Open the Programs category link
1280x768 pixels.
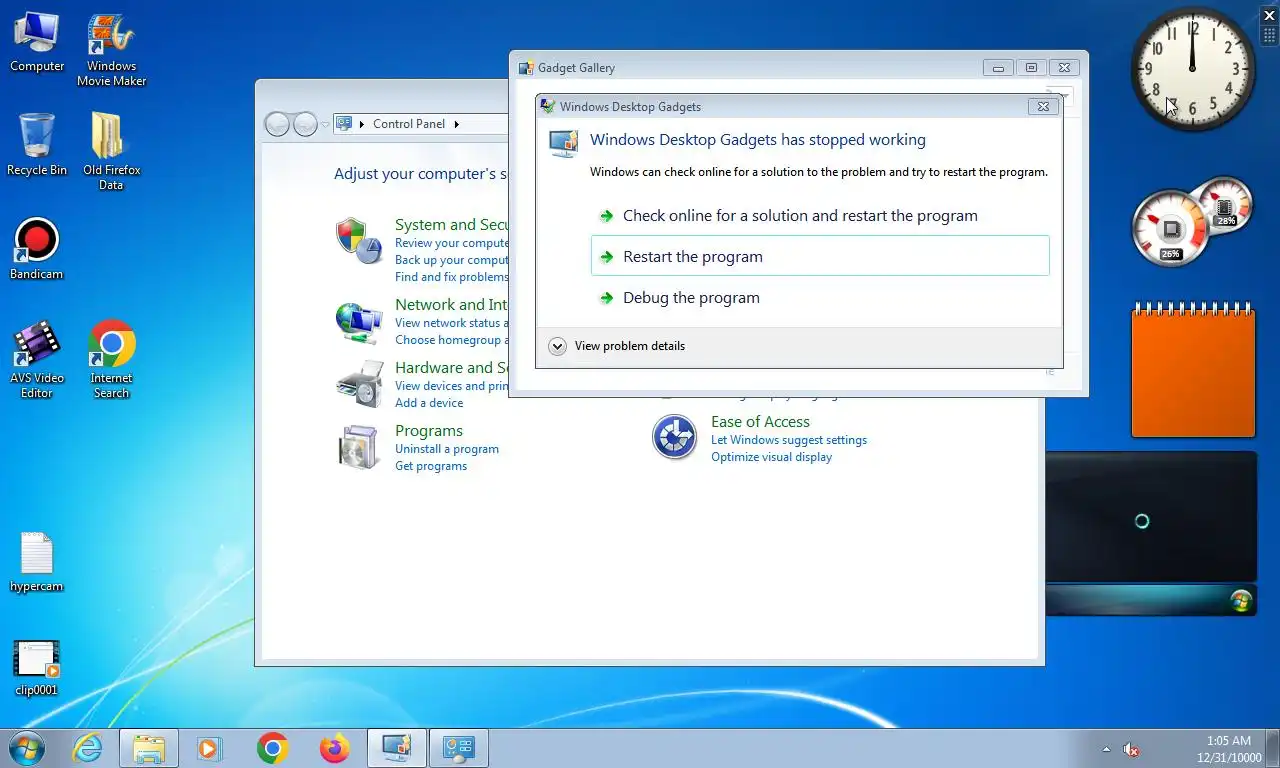coord(429,431)
